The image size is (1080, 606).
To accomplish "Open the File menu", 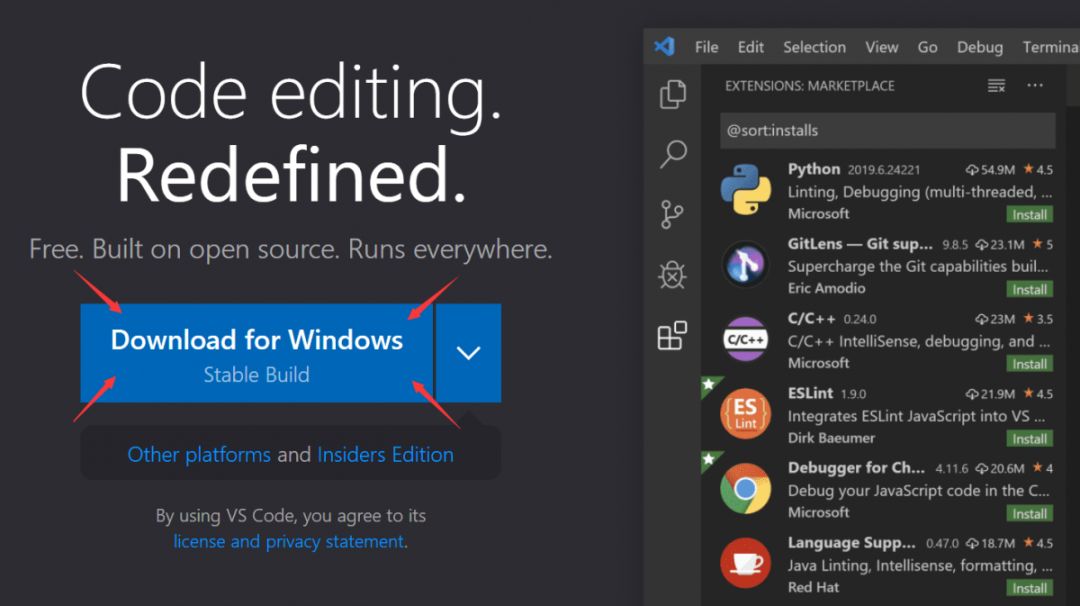I will 707,47.
